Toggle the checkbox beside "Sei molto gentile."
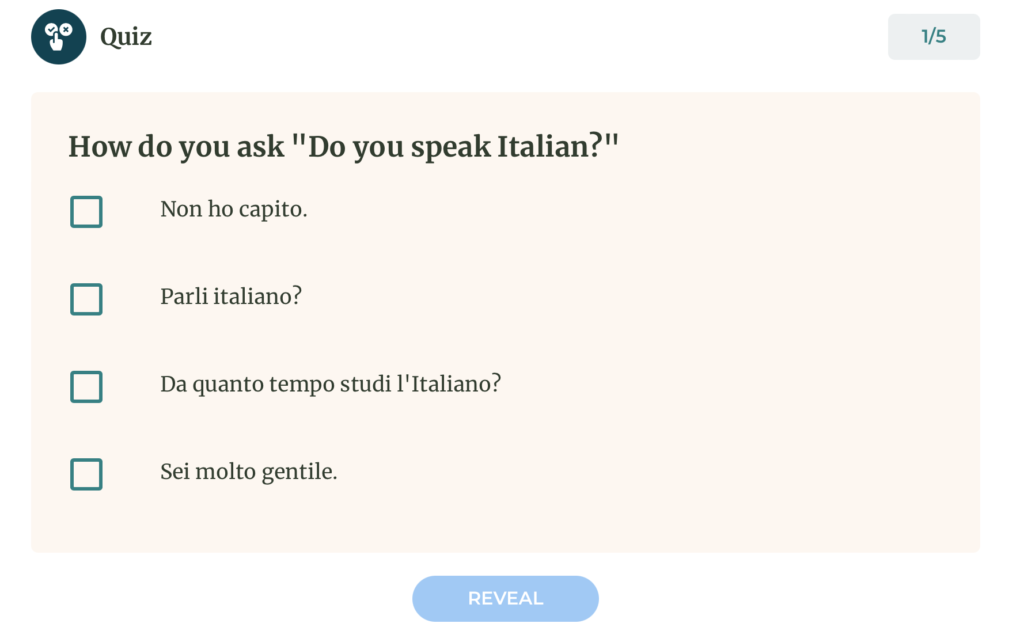 pyautogui.click(x=86, y=474)
